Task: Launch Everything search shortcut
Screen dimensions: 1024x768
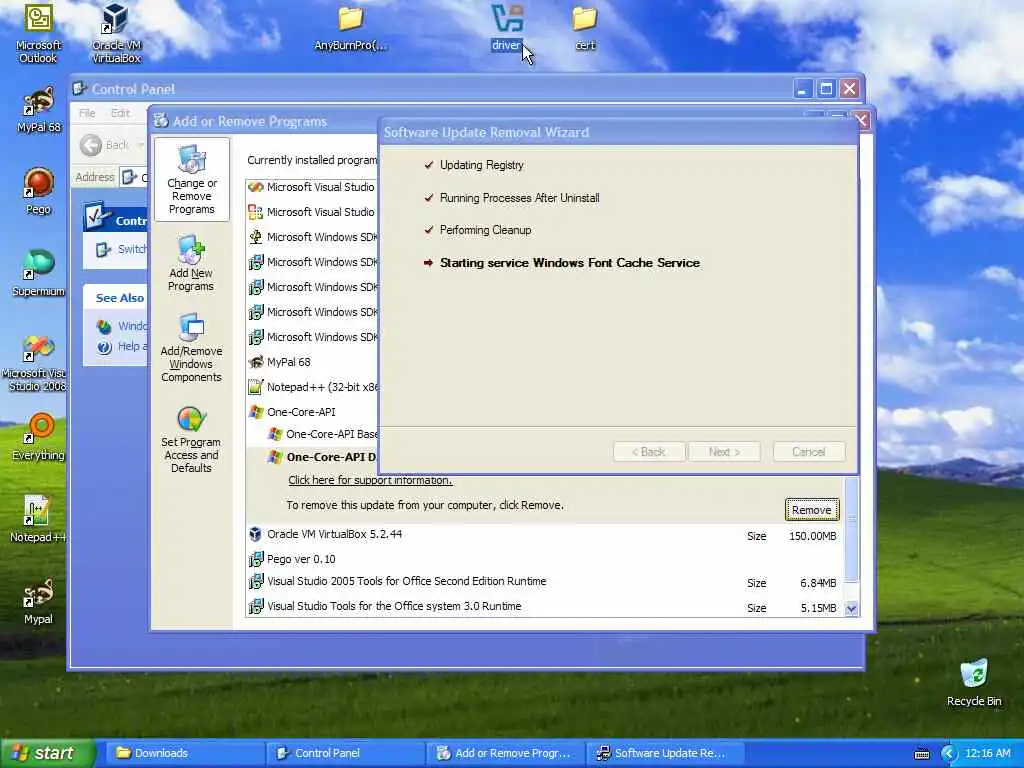Action: click(x=39, y=436)
